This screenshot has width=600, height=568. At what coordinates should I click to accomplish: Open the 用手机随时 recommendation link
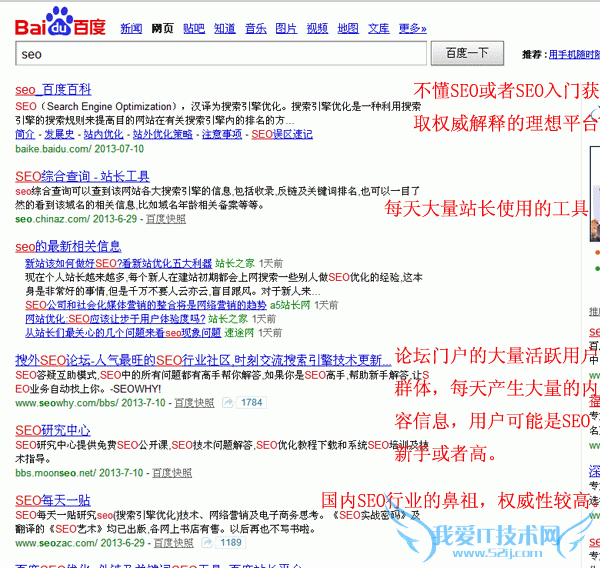pos(574,54)
